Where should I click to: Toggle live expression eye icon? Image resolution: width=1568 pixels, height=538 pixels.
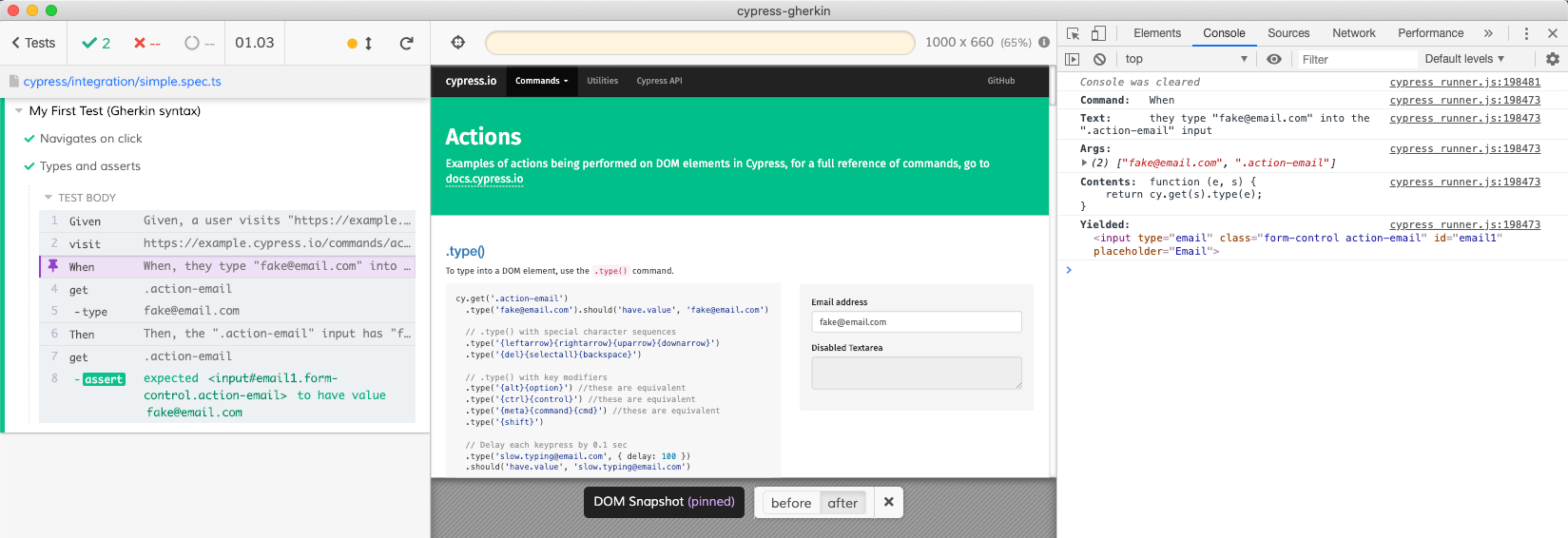tap(1274, 59)
